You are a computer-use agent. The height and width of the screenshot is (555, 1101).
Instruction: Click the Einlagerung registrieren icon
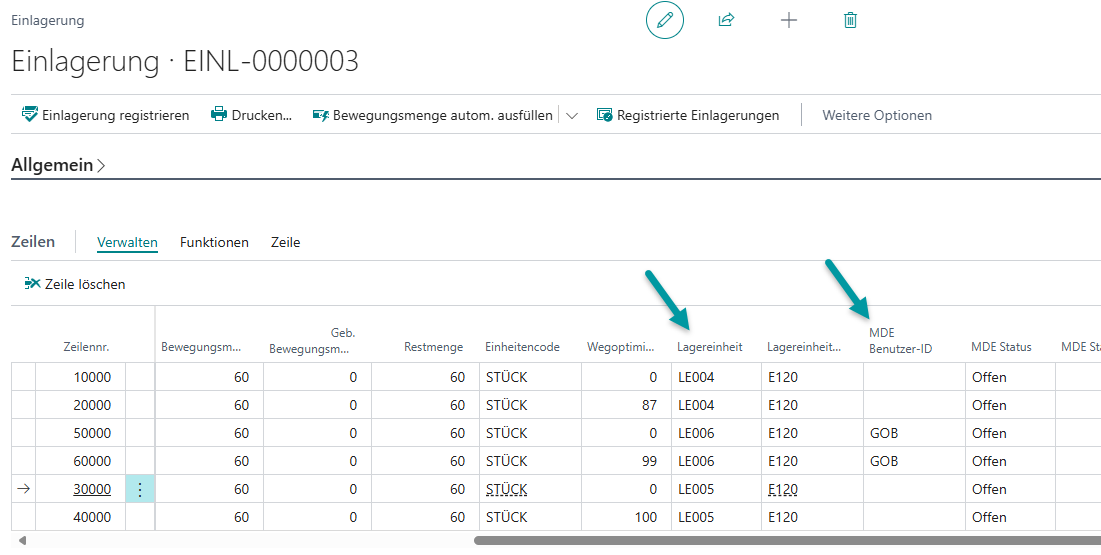(30, 115)
